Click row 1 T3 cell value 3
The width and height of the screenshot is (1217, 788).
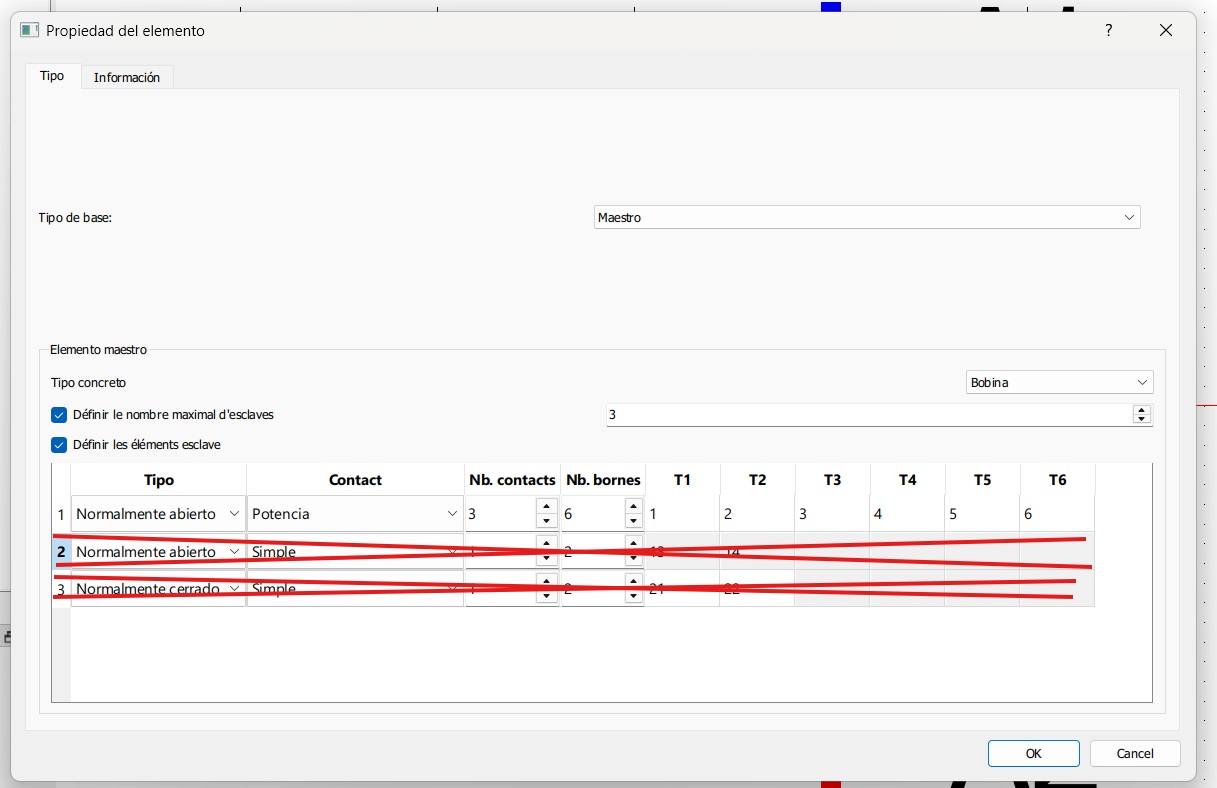click(832, 514)
